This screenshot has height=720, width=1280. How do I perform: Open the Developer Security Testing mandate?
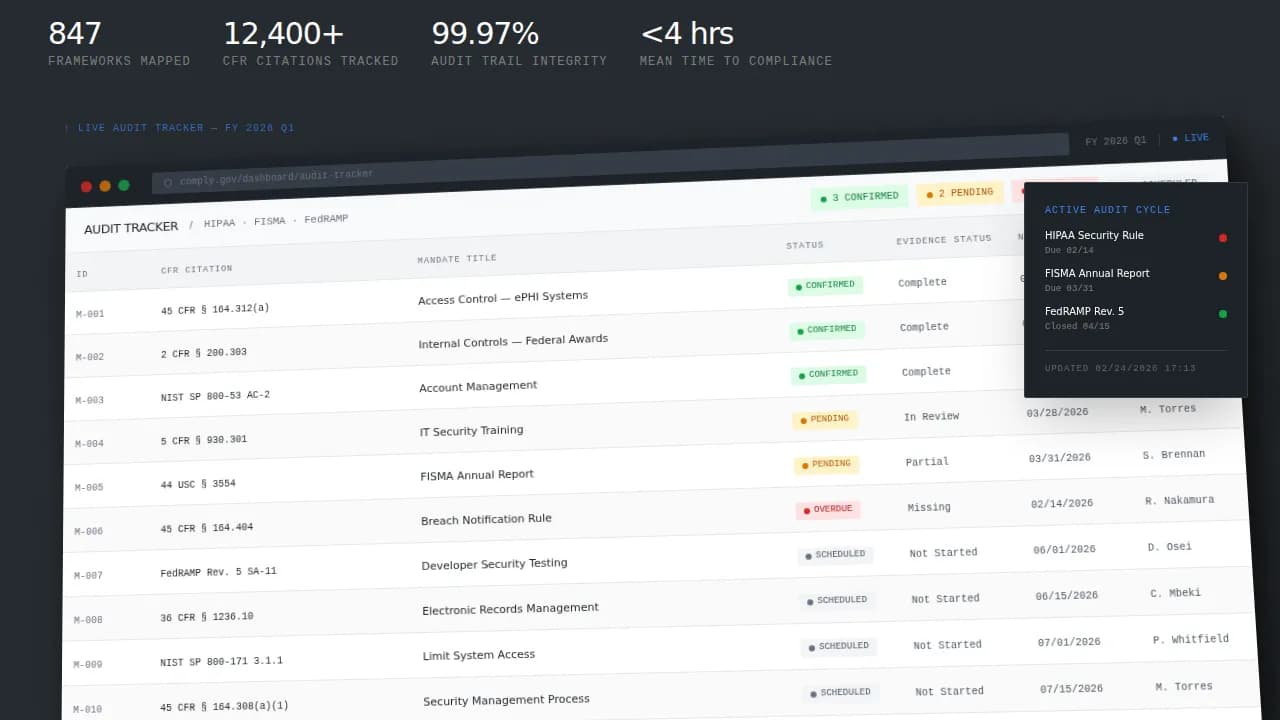494,565
